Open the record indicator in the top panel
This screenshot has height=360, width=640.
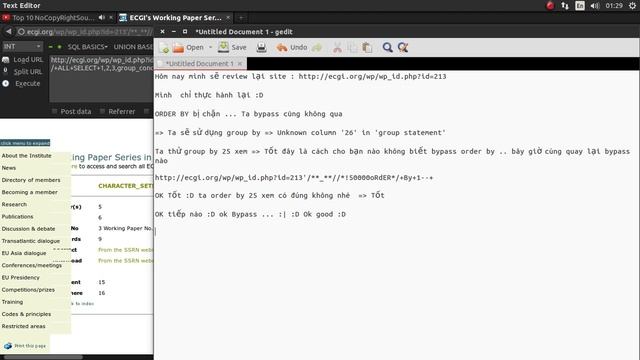pos(550,5)
